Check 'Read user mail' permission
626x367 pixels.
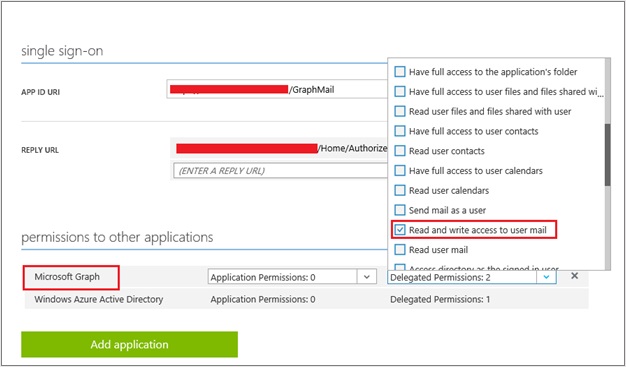(400, 250)
